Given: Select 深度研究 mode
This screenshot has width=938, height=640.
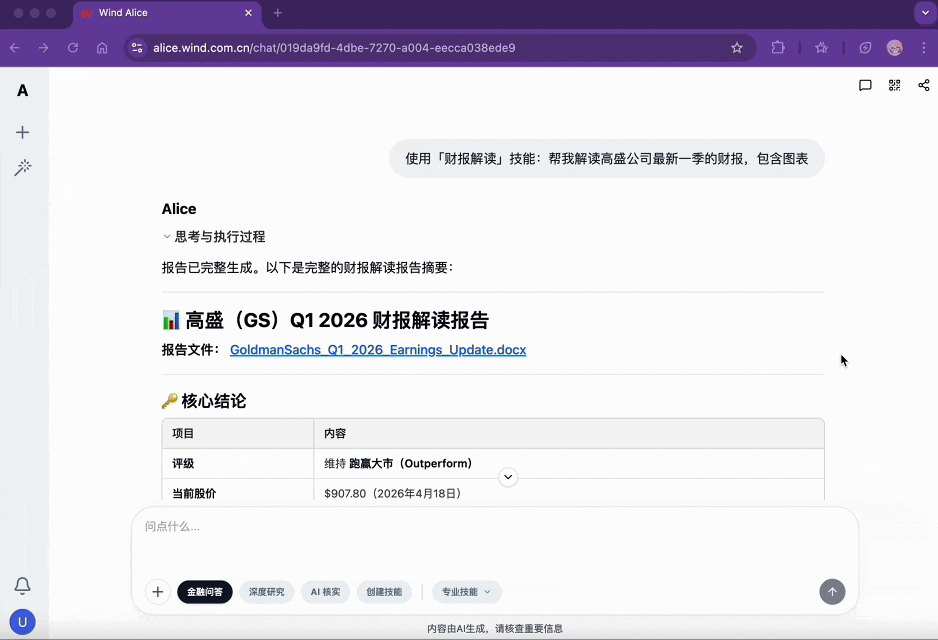Looking at the screenshot, I should (x=267, y=592).
